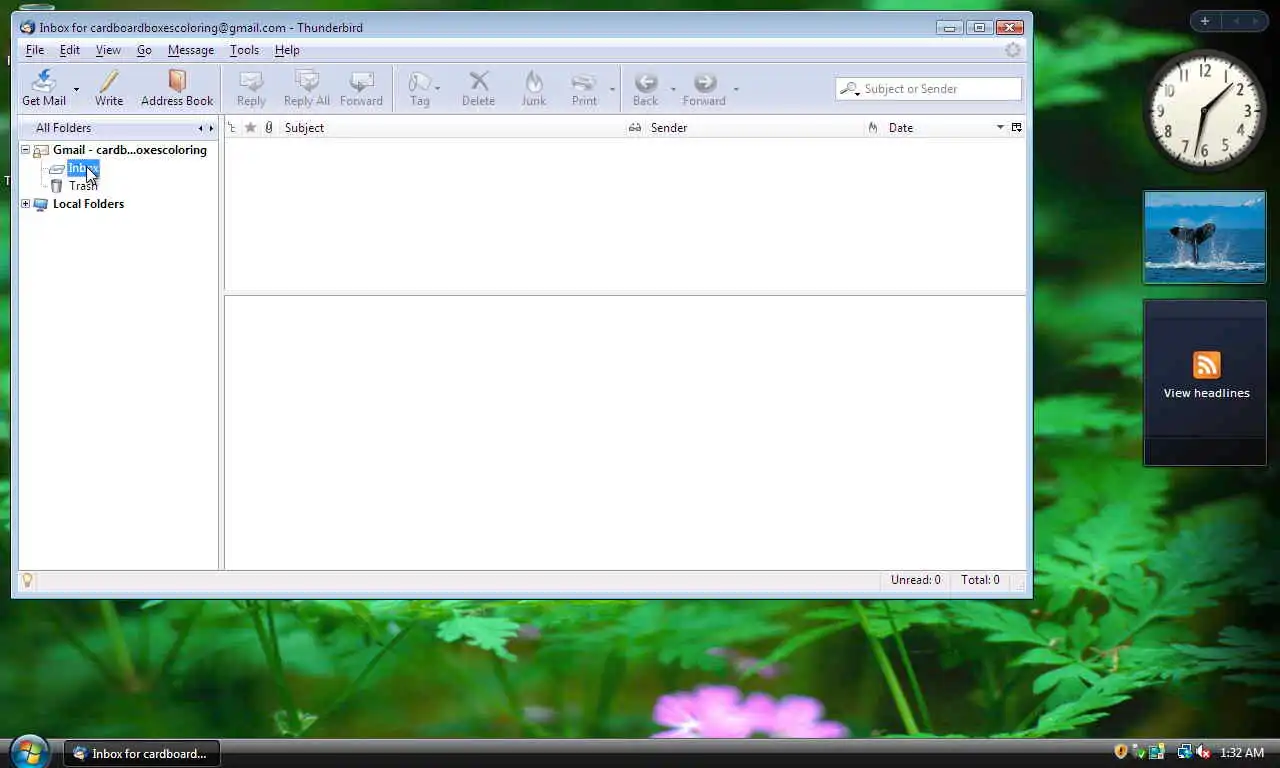Open the Help menu
This screenshot has height=768, width=1280.
click(287, 50)
